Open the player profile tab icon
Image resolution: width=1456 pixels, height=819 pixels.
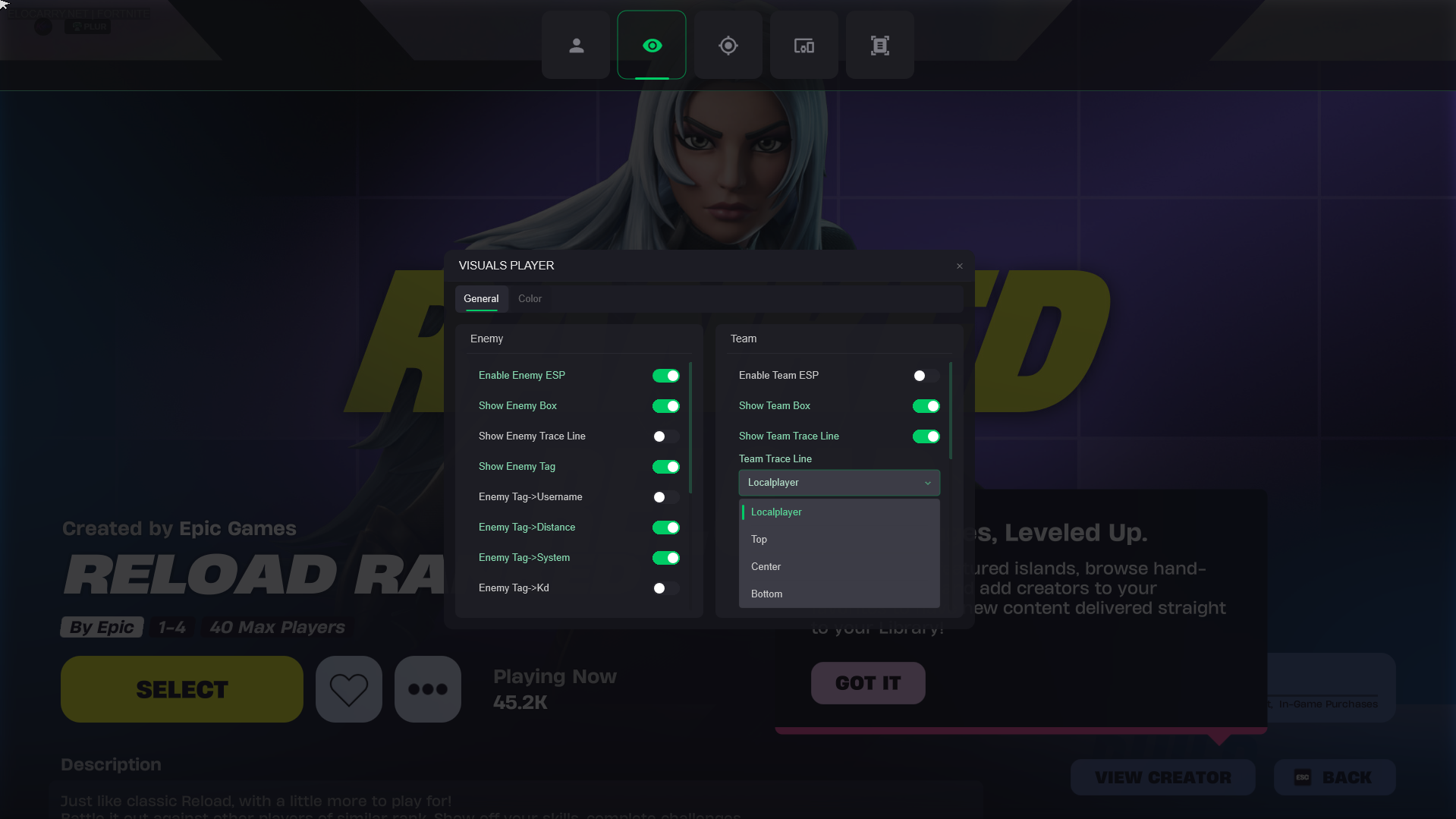[576, 46]
